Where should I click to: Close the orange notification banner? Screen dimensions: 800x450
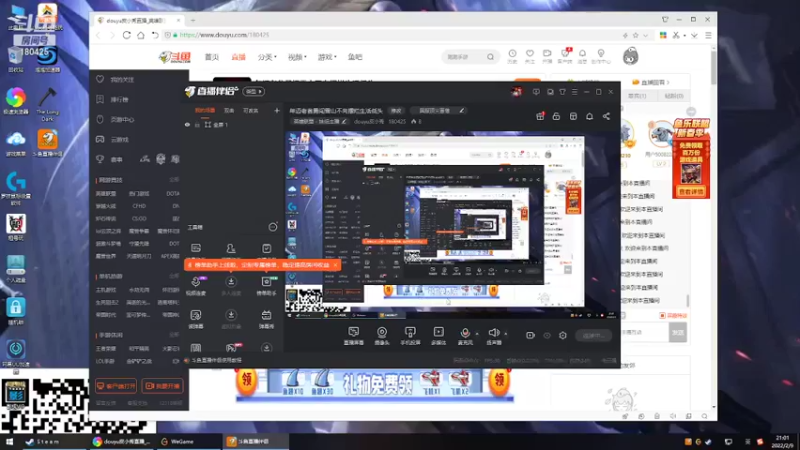tap(335, 265)
